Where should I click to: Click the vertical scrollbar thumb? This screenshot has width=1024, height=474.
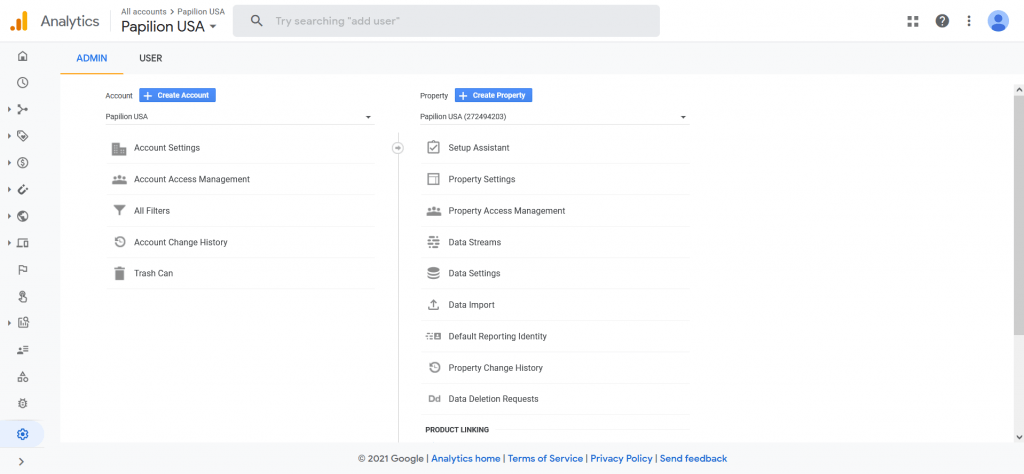1018,215
